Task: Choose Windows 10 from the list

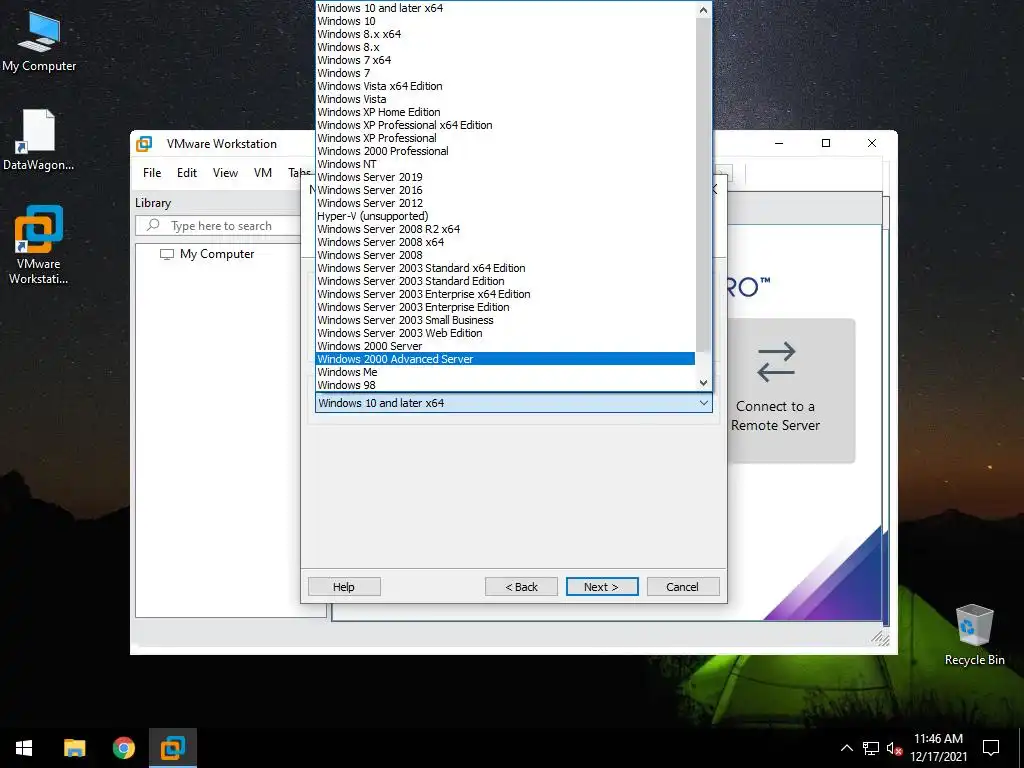Action: tap(505, 21)
